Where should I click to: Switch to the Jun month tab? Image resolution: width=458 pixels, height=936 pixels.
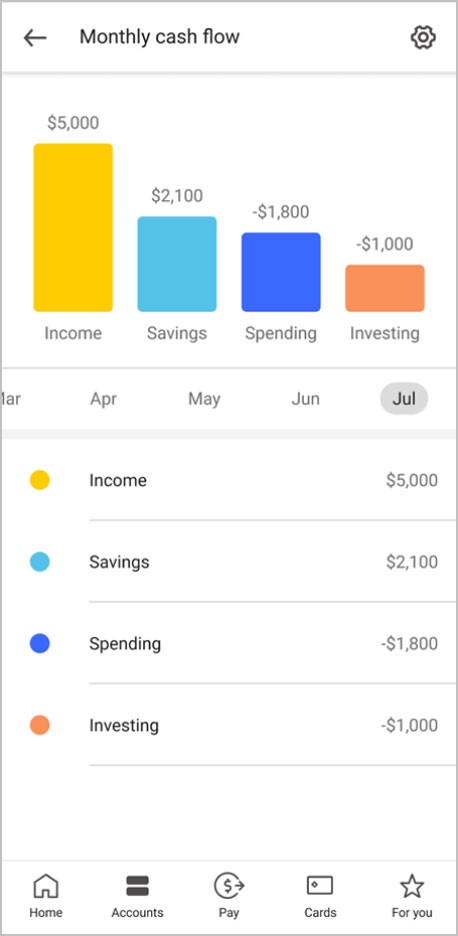(305, 399)
